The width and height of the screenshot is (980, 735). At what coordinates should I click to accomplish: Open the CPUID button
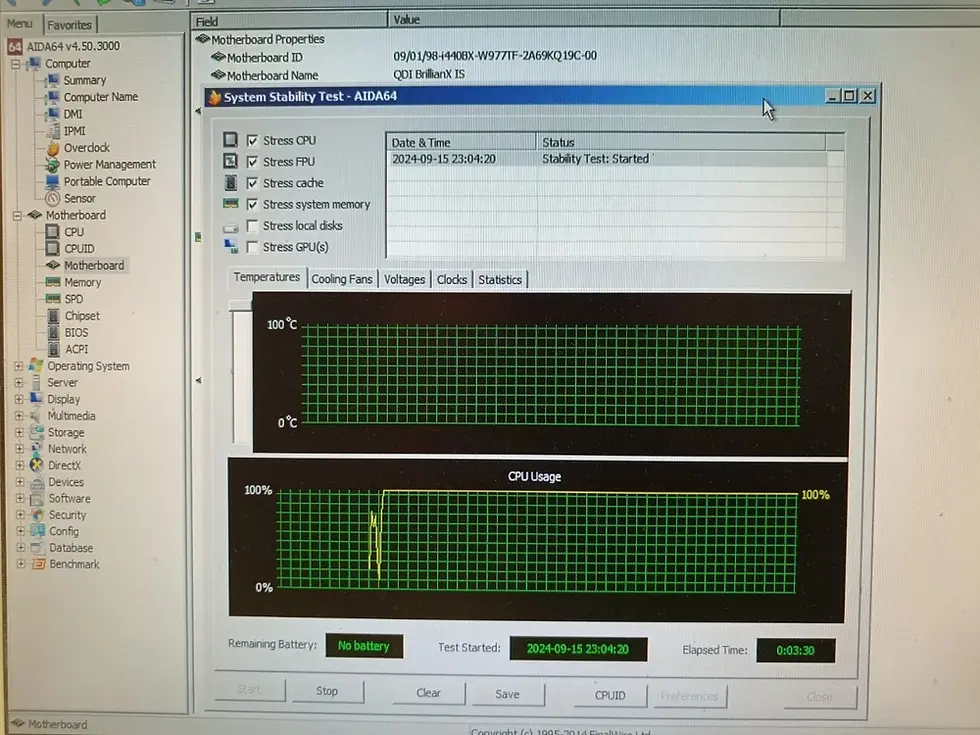click(x=610, y=696)
